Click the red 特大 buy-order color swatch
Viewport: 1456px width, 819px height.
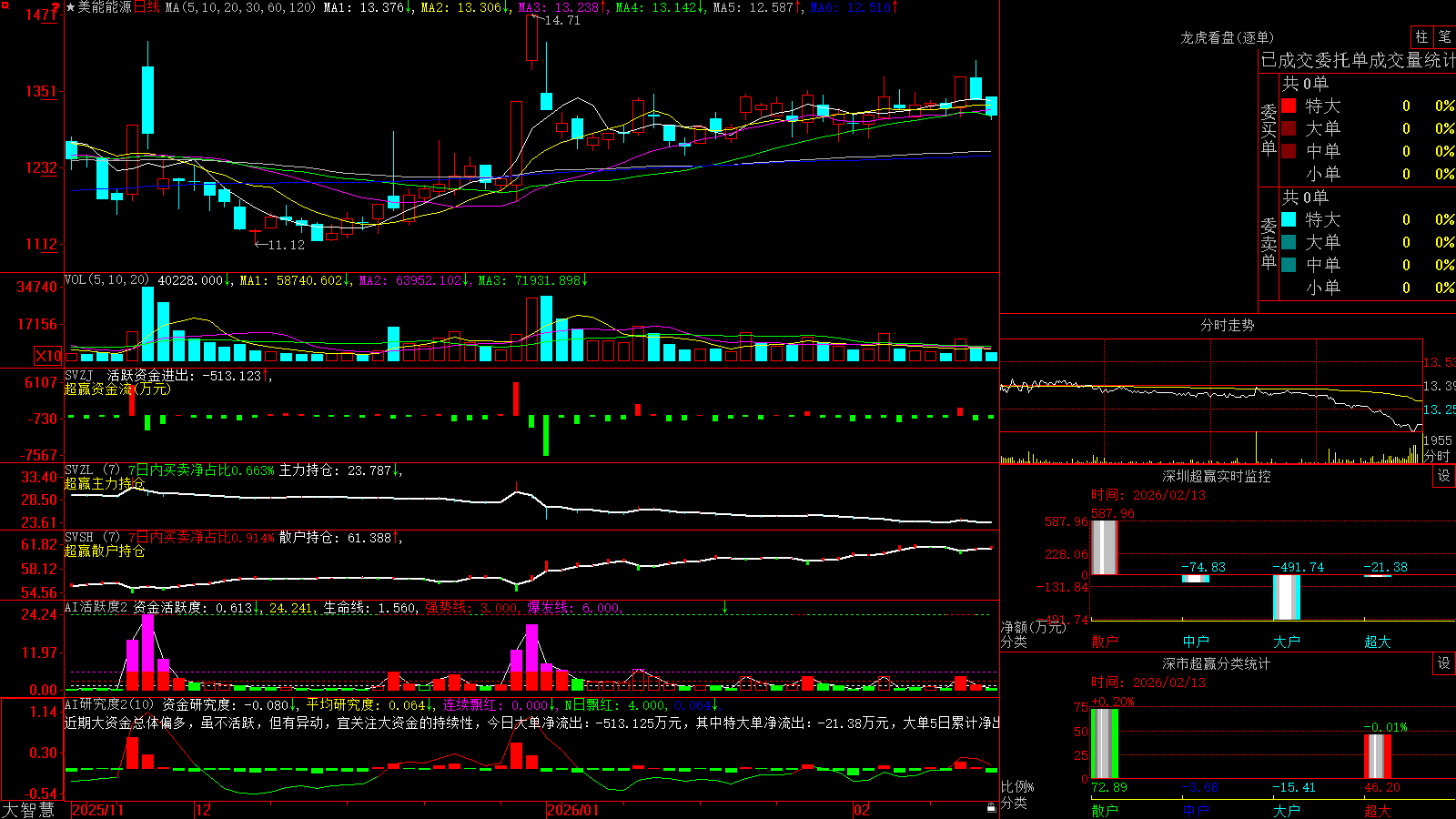click(1289, 106)
